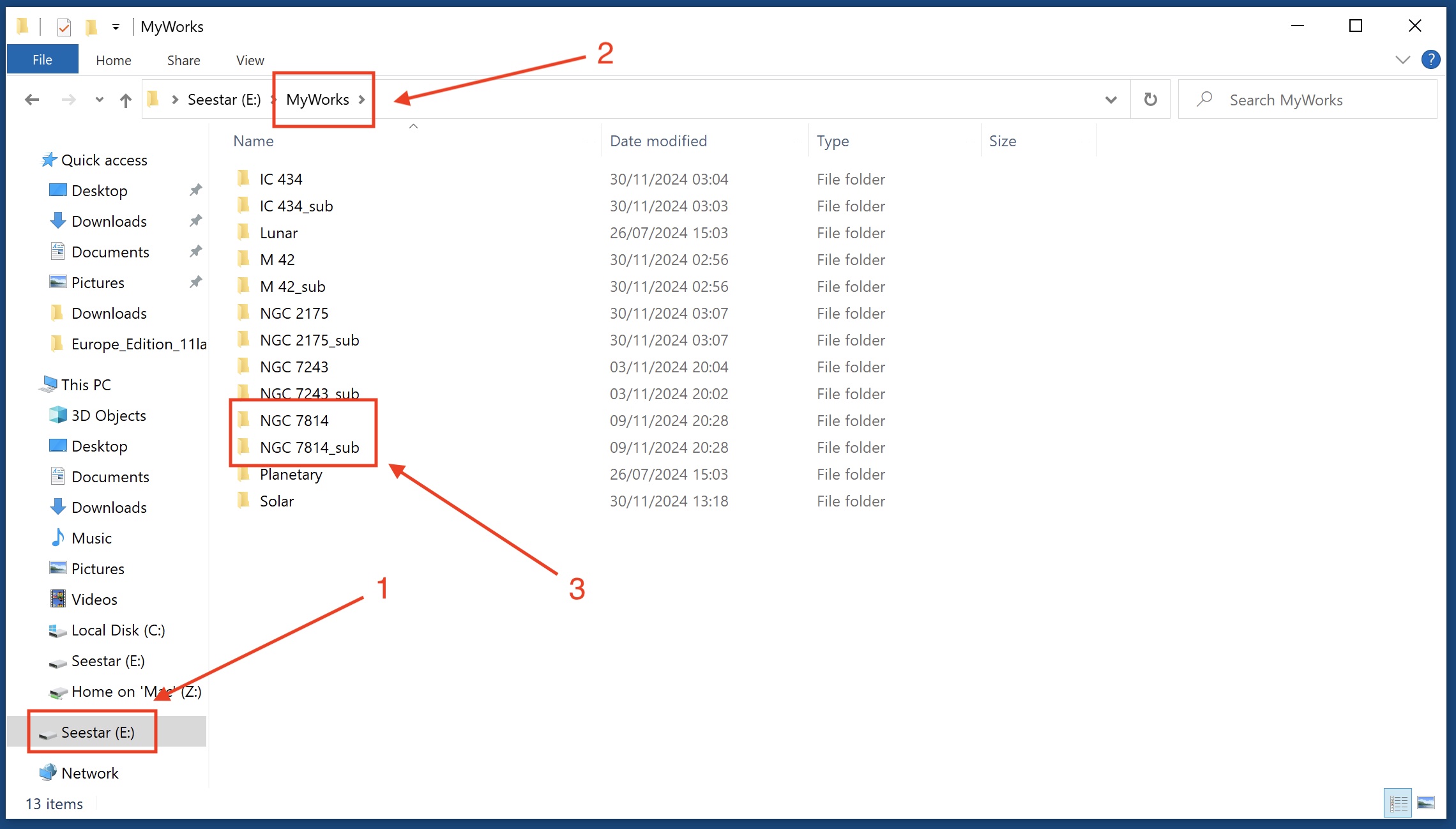Screen dimensions: 1456x829
Task: Open the Music folder in This PC
Action: [91, 538]
